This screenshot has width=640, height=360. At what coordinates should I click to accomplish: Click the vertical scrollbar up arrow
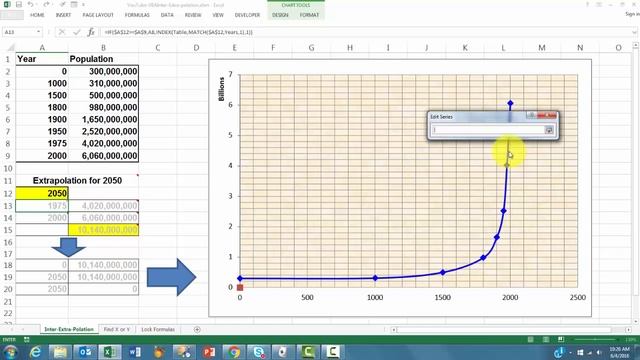point(636,45)
